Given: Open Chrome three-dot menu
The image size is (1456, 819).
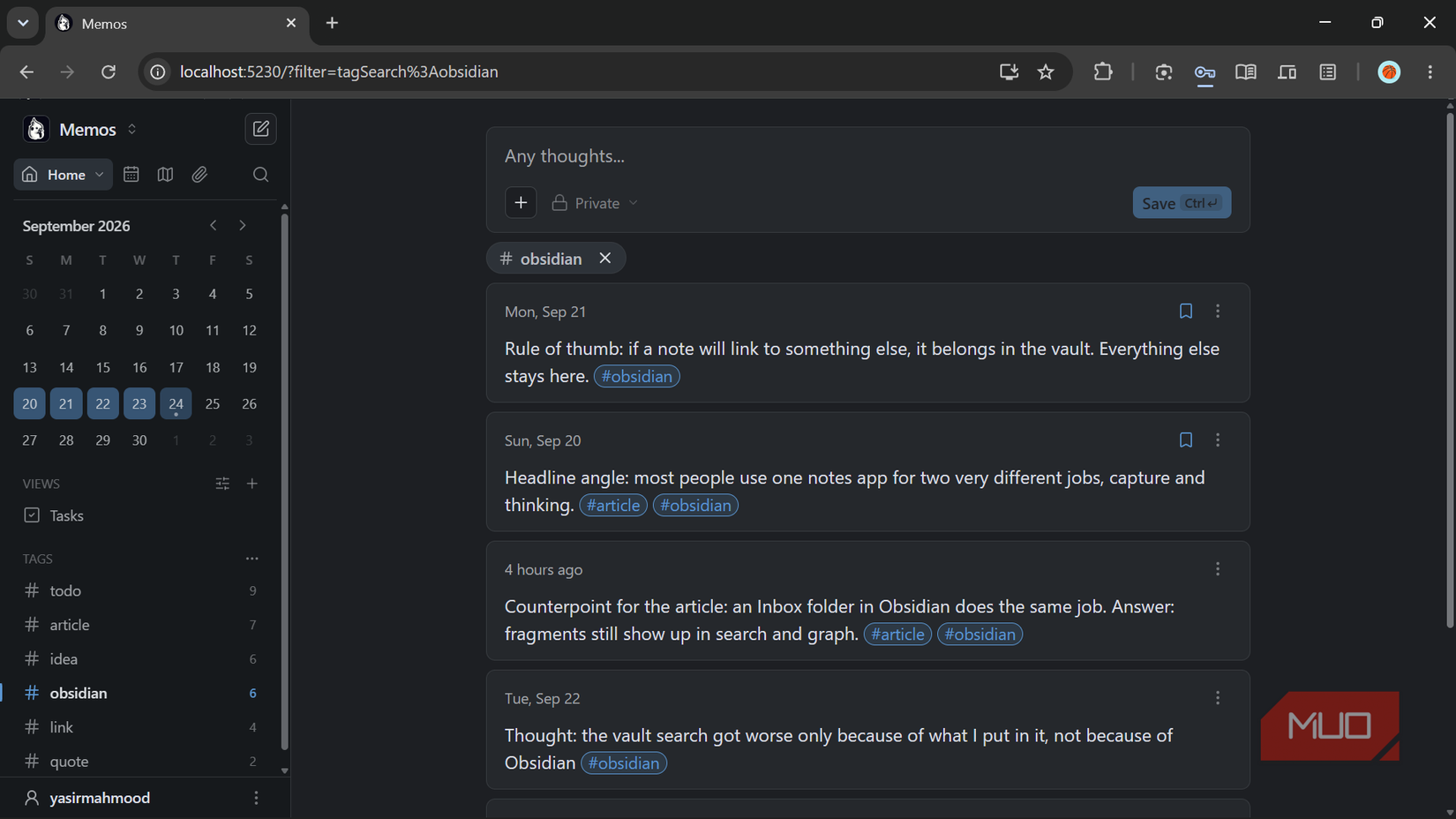Looking at the screenshot, I should (1430, 71).
